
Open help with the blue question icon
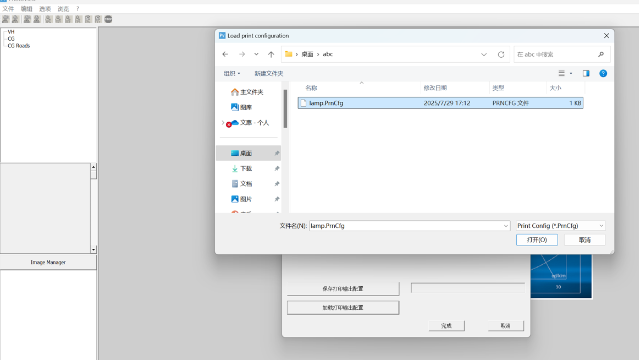[x=603, y=73]
